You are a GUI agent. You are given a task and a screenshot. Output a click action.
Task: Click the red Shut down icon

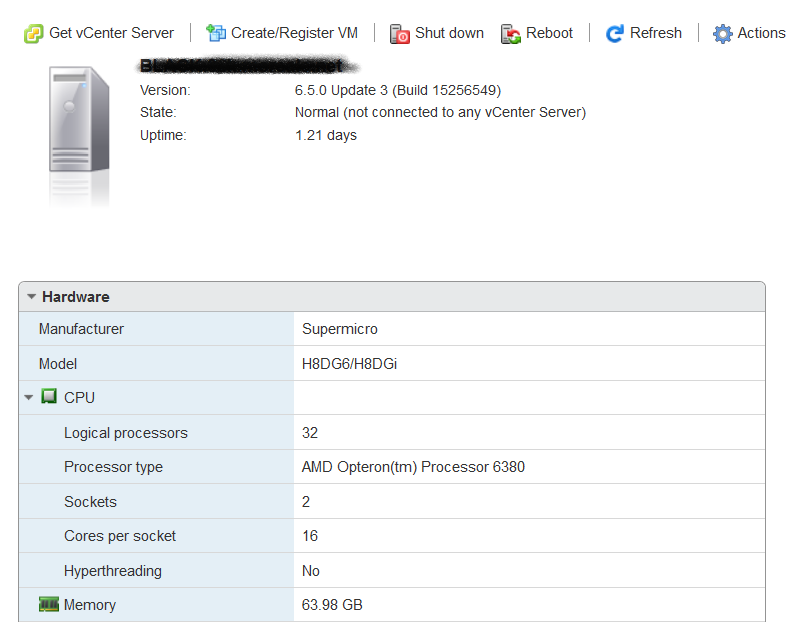(x=400, y=34)
